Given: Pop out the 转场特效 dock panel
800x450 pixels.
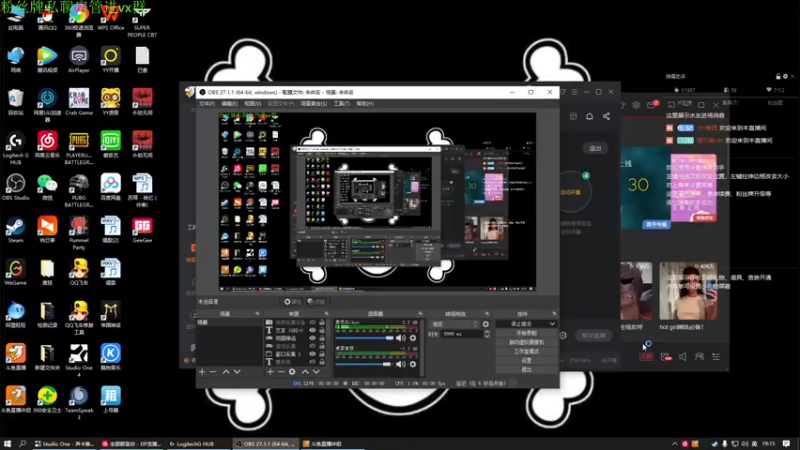Looking at the screenshot, I should [x=487, y=313].
